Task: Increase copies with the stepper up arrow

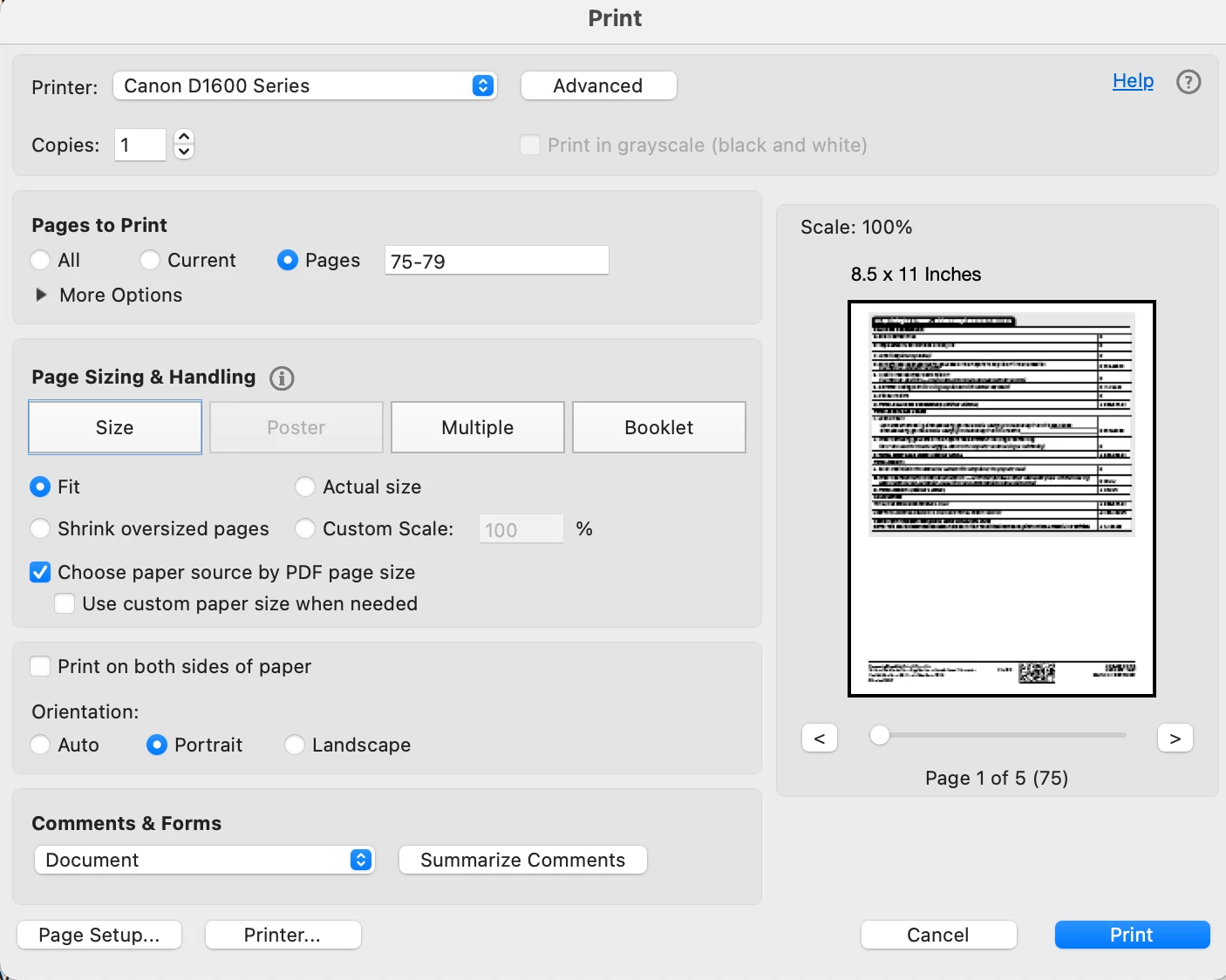Action: [x=183, y=137]
